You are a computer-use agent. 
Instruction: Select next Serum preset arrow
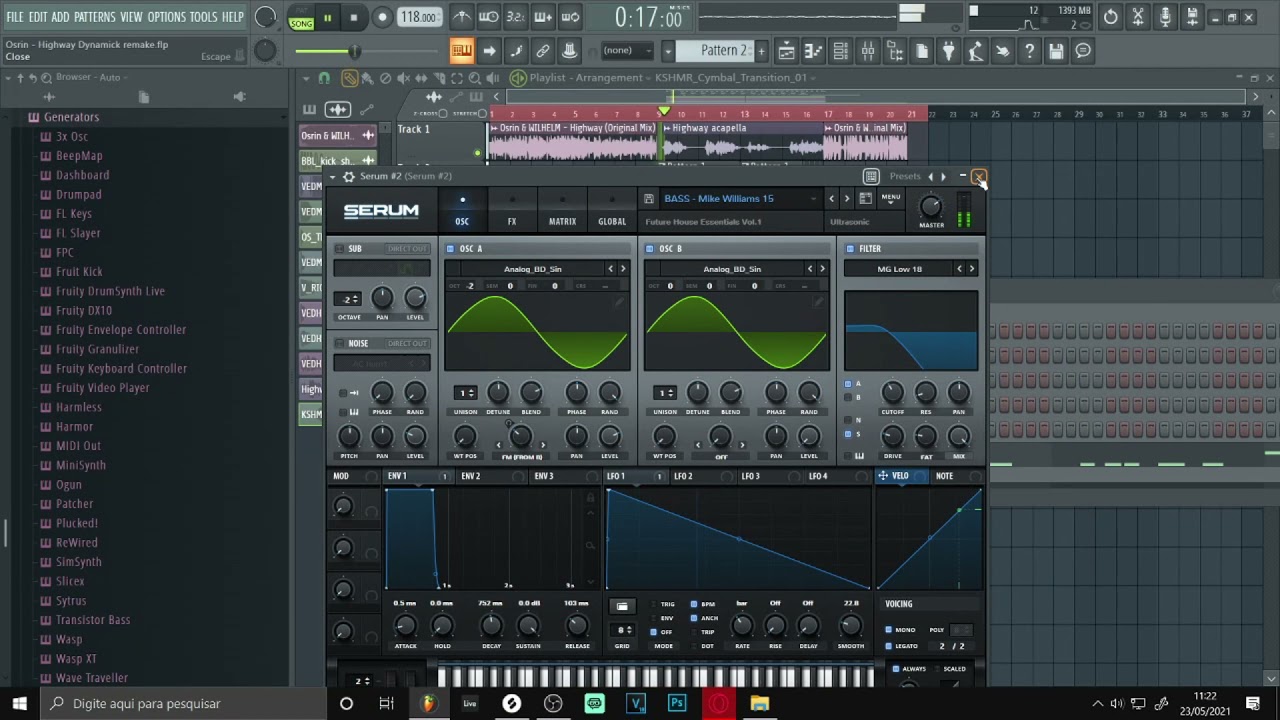(x=846, y=199)
